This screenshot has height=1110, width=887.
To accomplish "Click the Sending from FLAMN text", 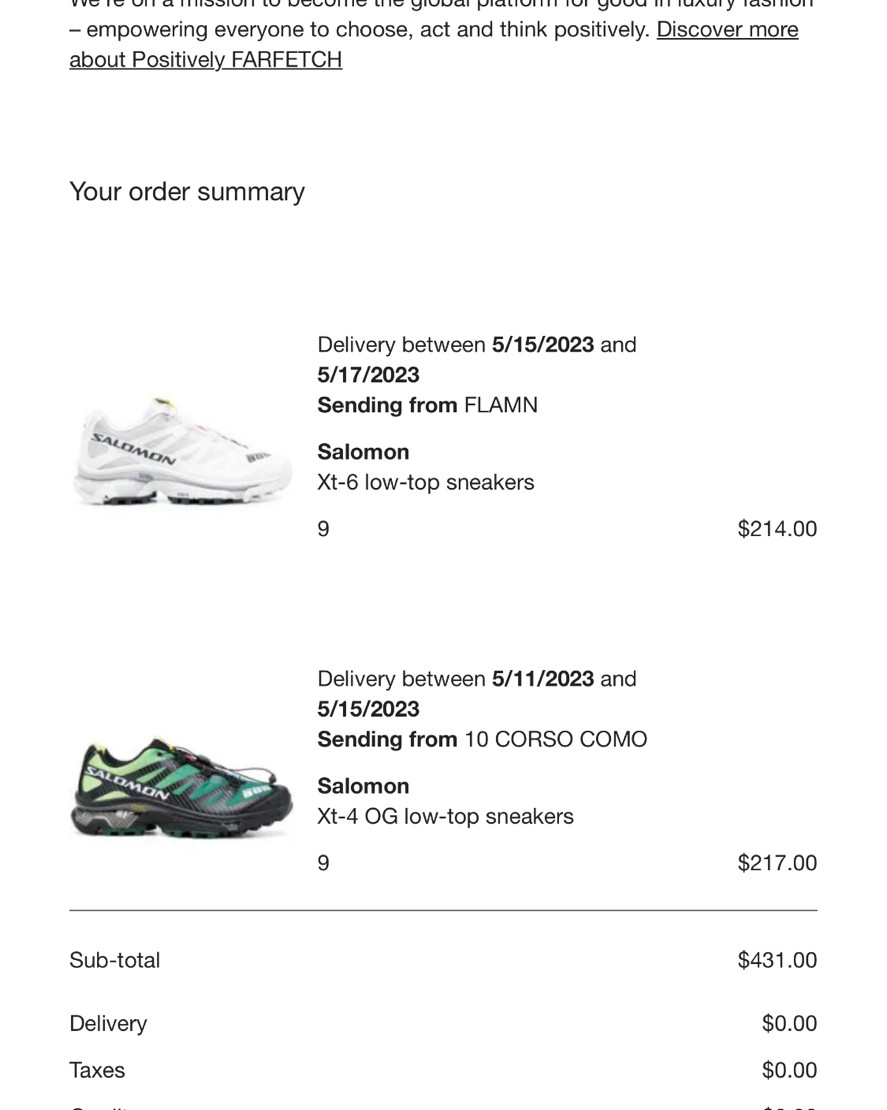I will click(x=428, y=405).
